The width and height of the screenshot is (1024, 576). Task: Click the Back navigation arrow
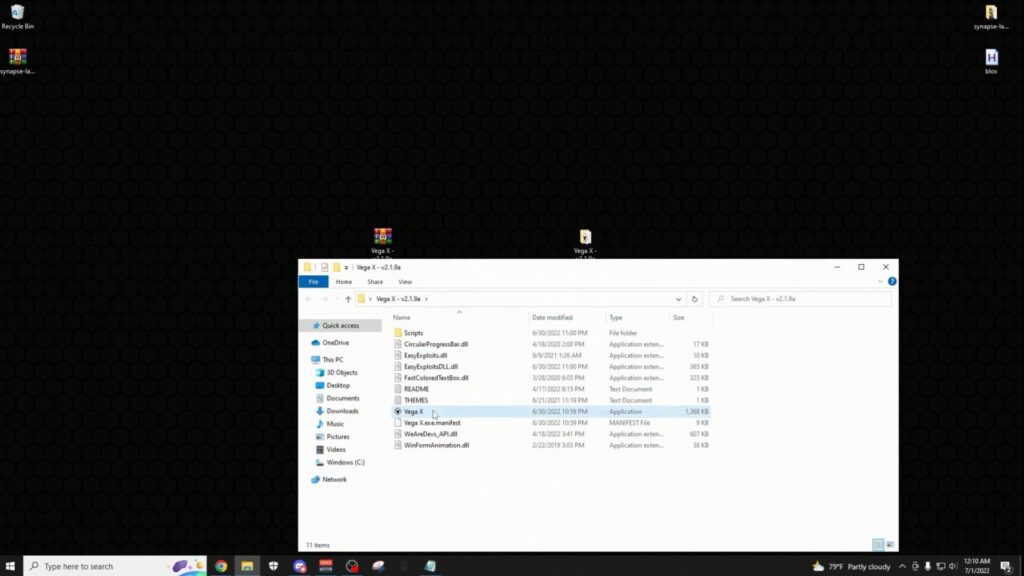click(309, 299)
